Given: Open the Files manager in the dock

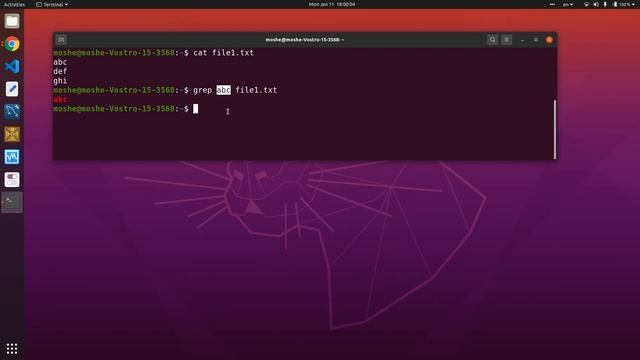Looking at the screenshot, I should [12, 21].
